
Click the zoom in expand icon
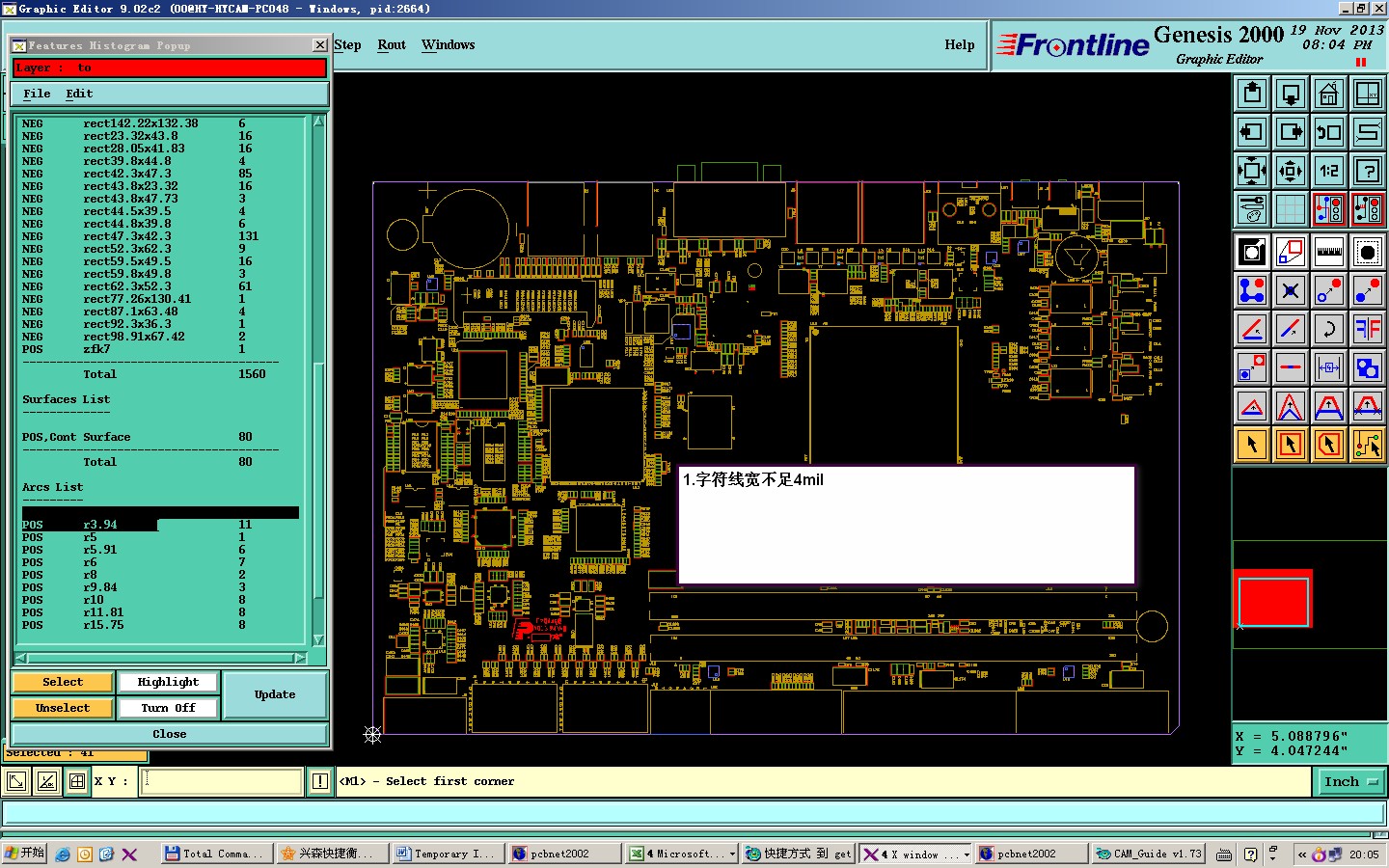[x=1252, y=171]
